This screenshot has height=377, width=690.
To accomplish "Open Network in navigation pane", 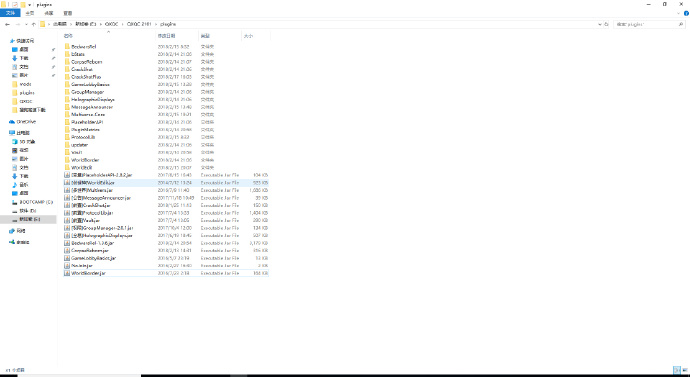I will pos(18,231).
